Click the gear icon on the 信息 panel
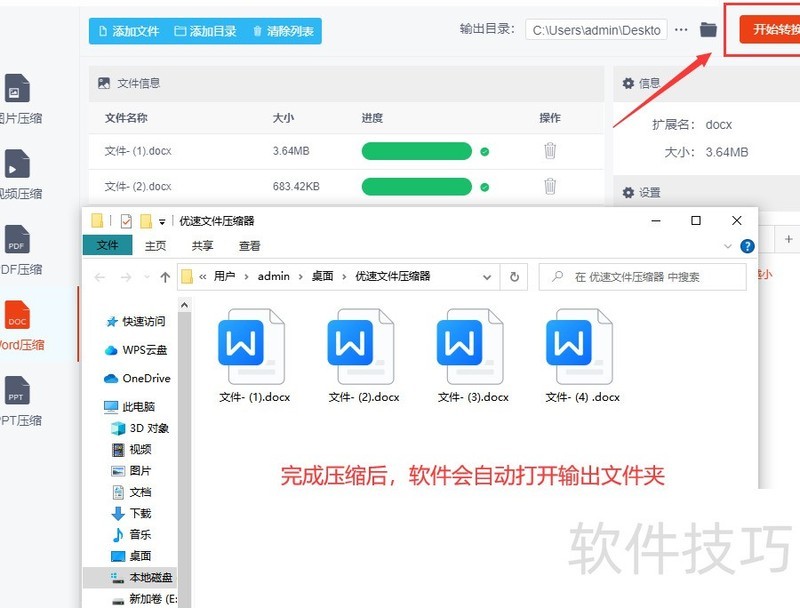Image resolution: width=800 pixels, height=608 pixels. click(x=626, y=82)
